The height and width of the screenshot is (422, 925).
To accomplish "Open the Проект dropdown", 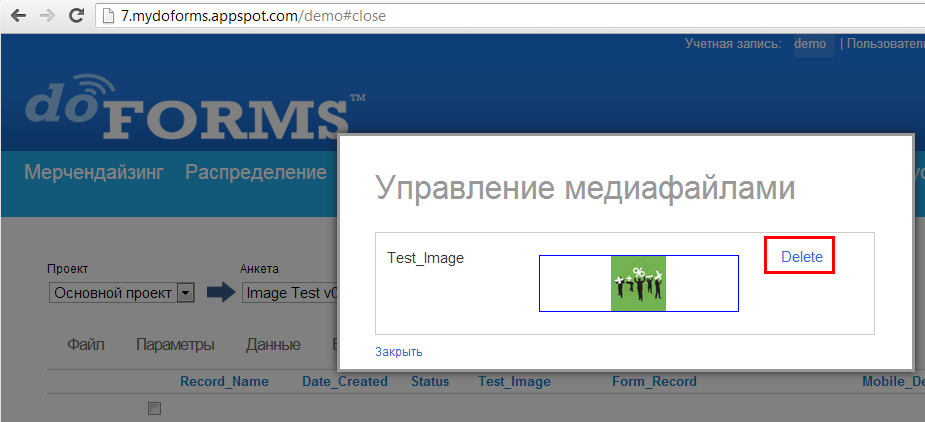I will point(184,293).
